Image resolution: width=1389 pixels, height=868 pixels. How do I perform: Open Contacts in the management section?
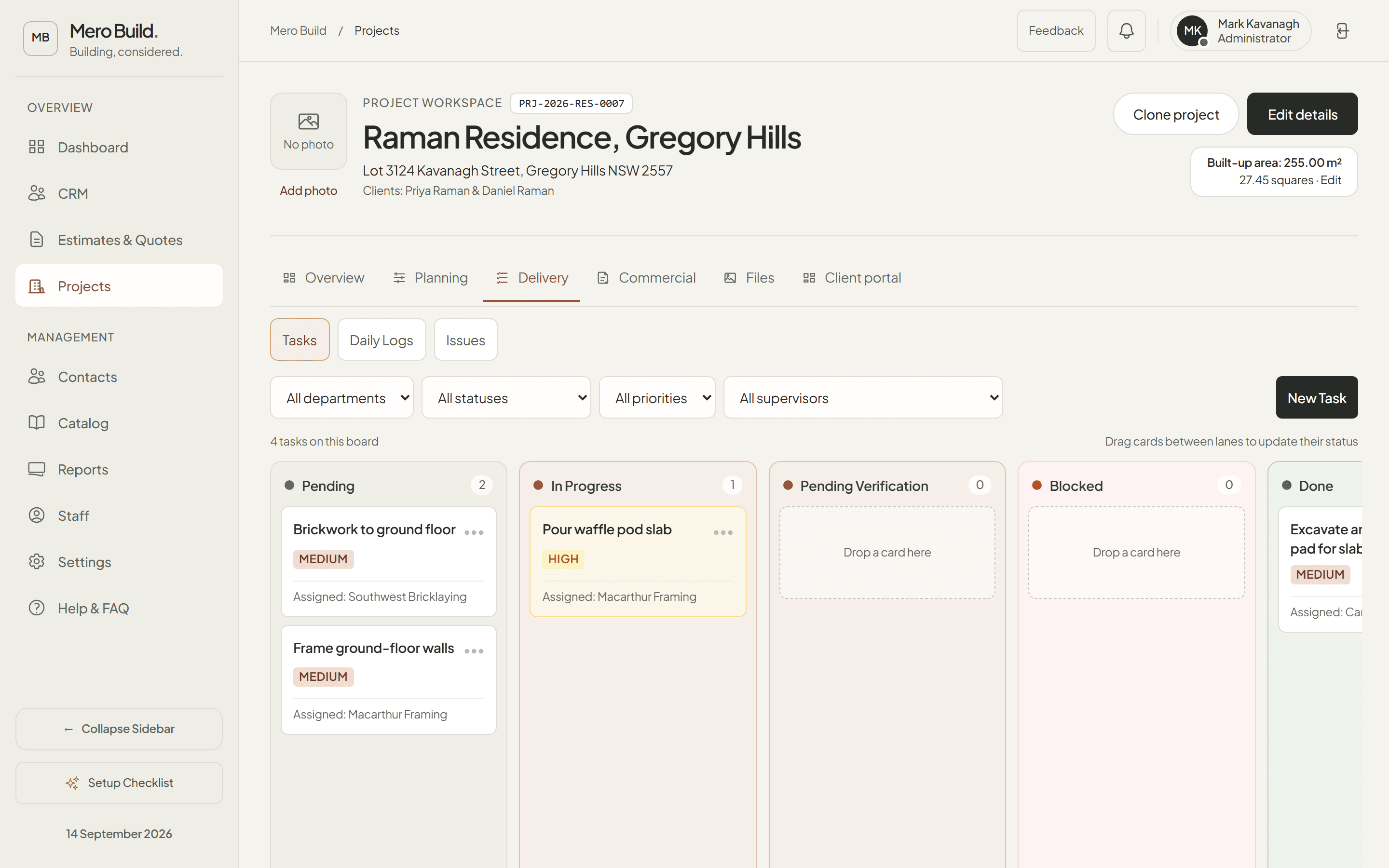(119, 377)
